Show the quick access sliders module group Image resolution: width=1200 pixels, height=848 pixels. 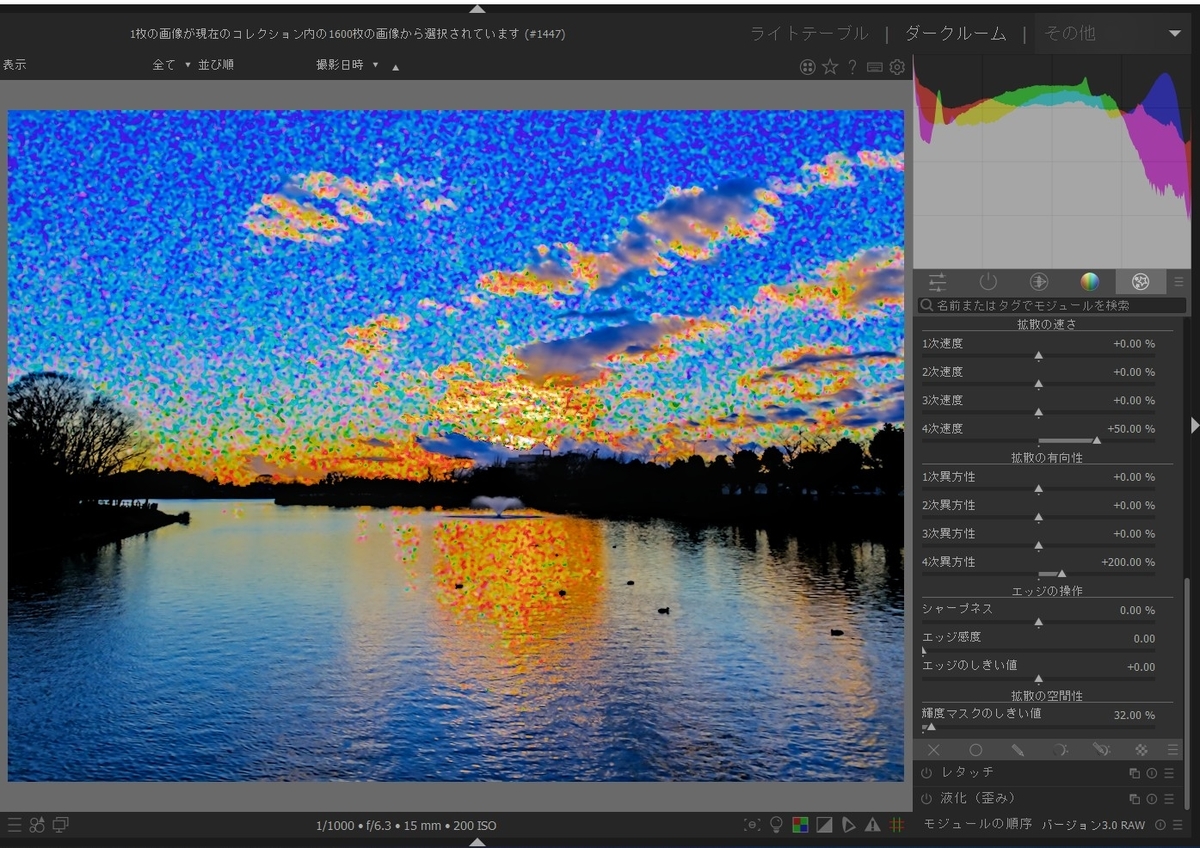pos(937,282)
